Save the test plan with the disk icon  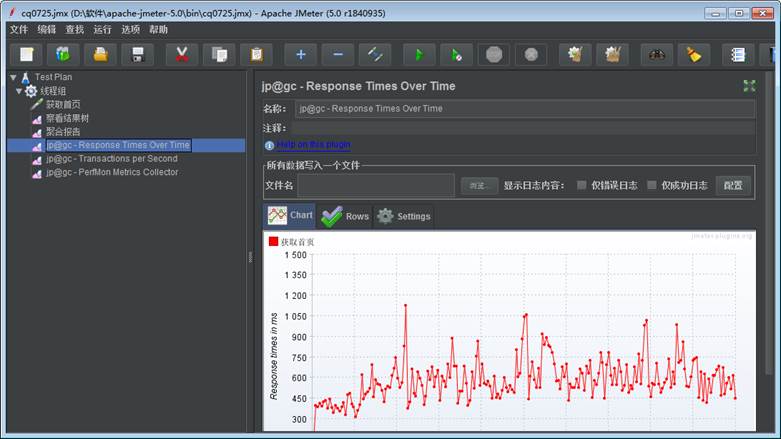click(x=138, y=54)
